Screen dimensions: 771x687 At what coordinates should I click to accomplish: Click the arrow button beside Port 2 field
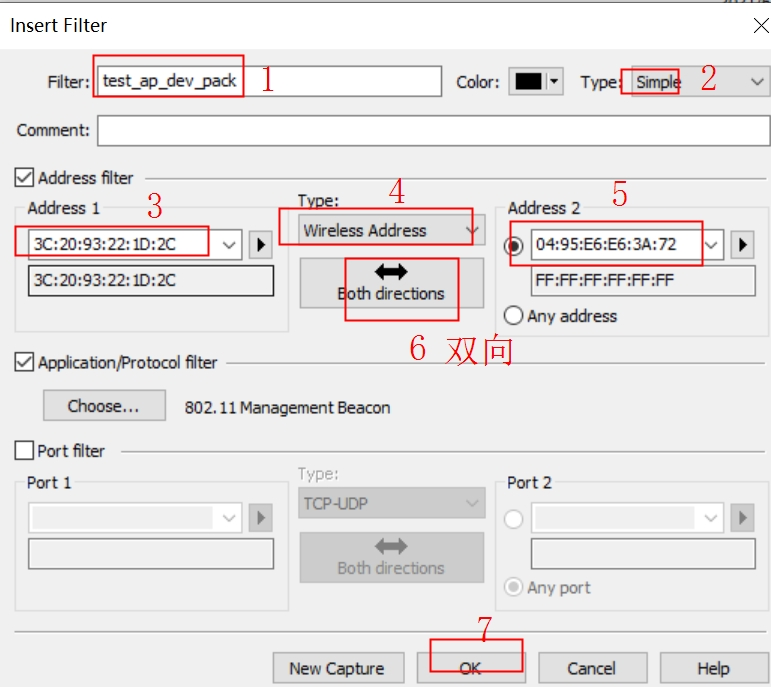click(x=742, y=517)
